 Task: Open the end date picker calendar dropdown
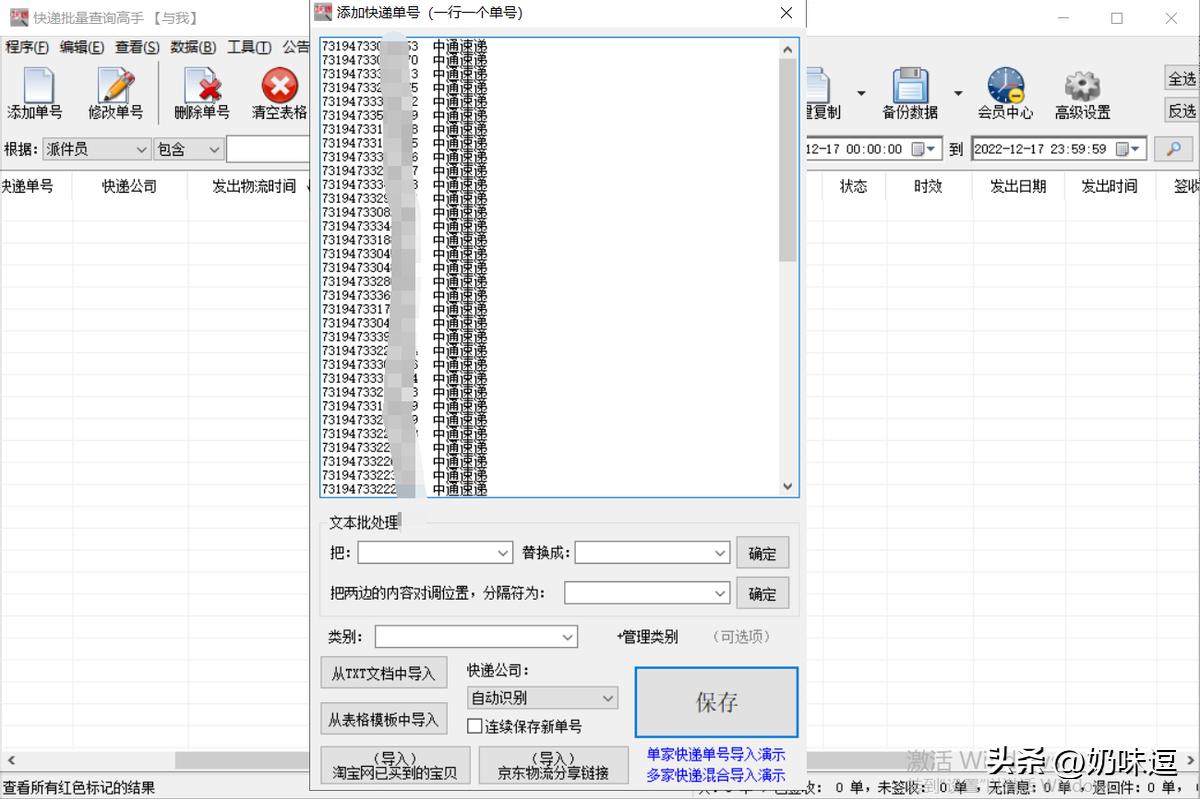(x=1134, y=148)
